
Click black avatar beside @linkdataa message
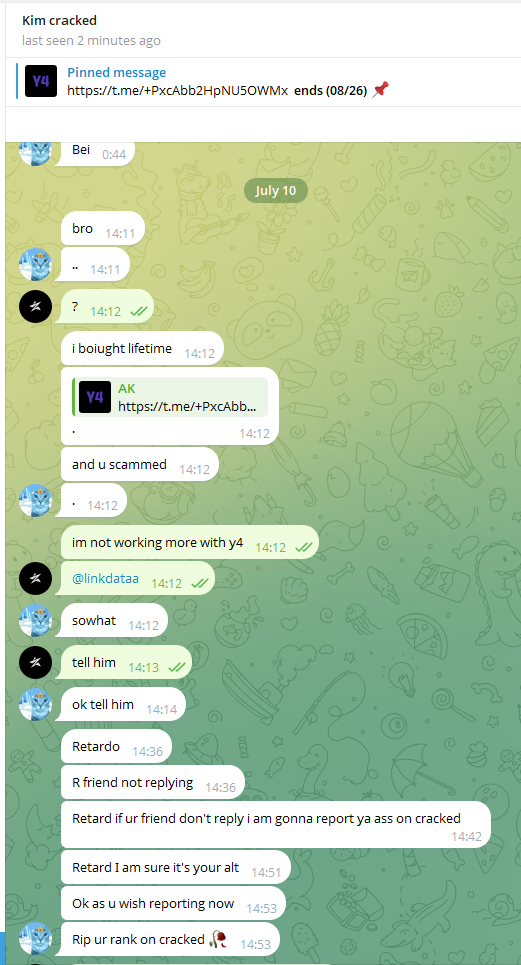[x=35, y=579]
